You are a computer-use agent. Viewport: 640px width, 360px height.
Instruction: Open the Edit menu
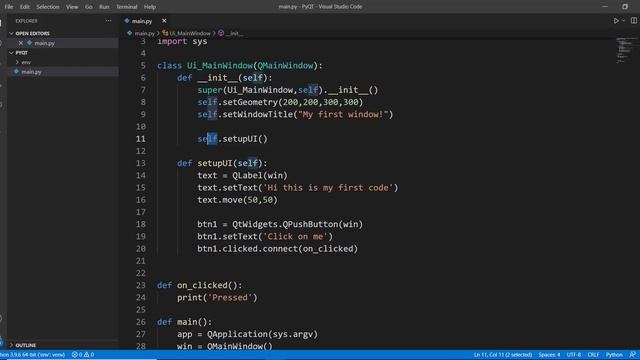point(24,7)
